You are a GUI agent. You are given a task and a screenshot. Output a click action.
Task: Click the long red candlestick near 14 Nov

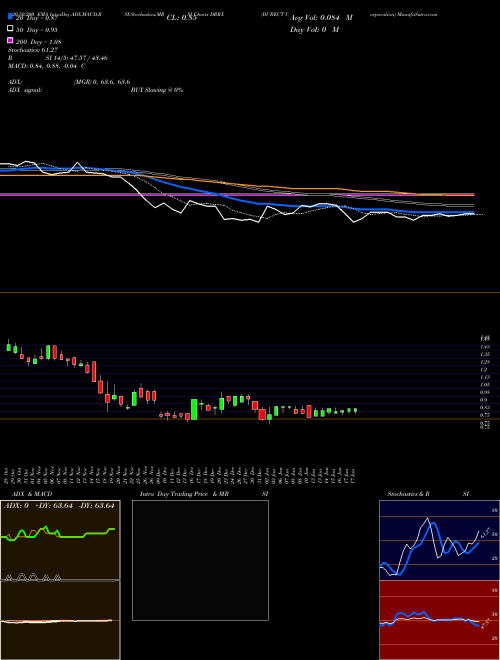point(94,371)
